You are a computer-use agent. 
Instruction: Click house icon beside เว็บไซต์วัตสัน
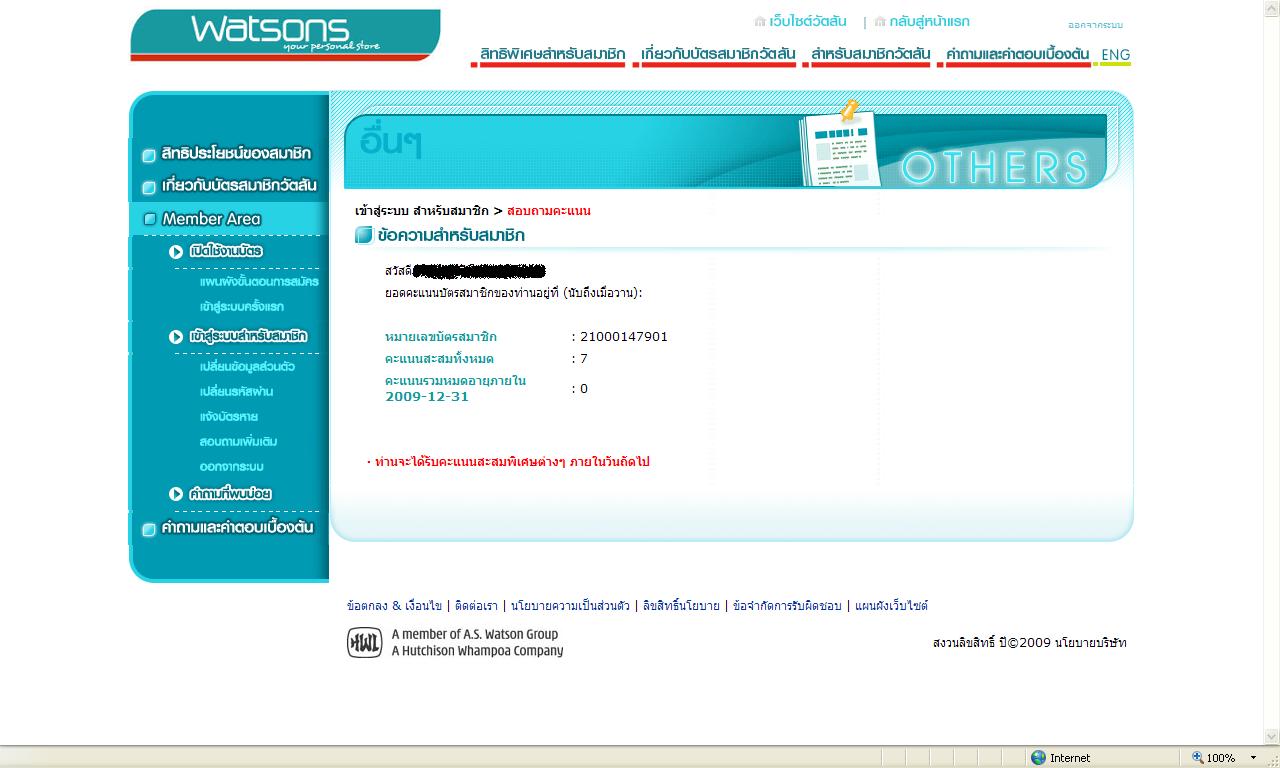point(760,21)
